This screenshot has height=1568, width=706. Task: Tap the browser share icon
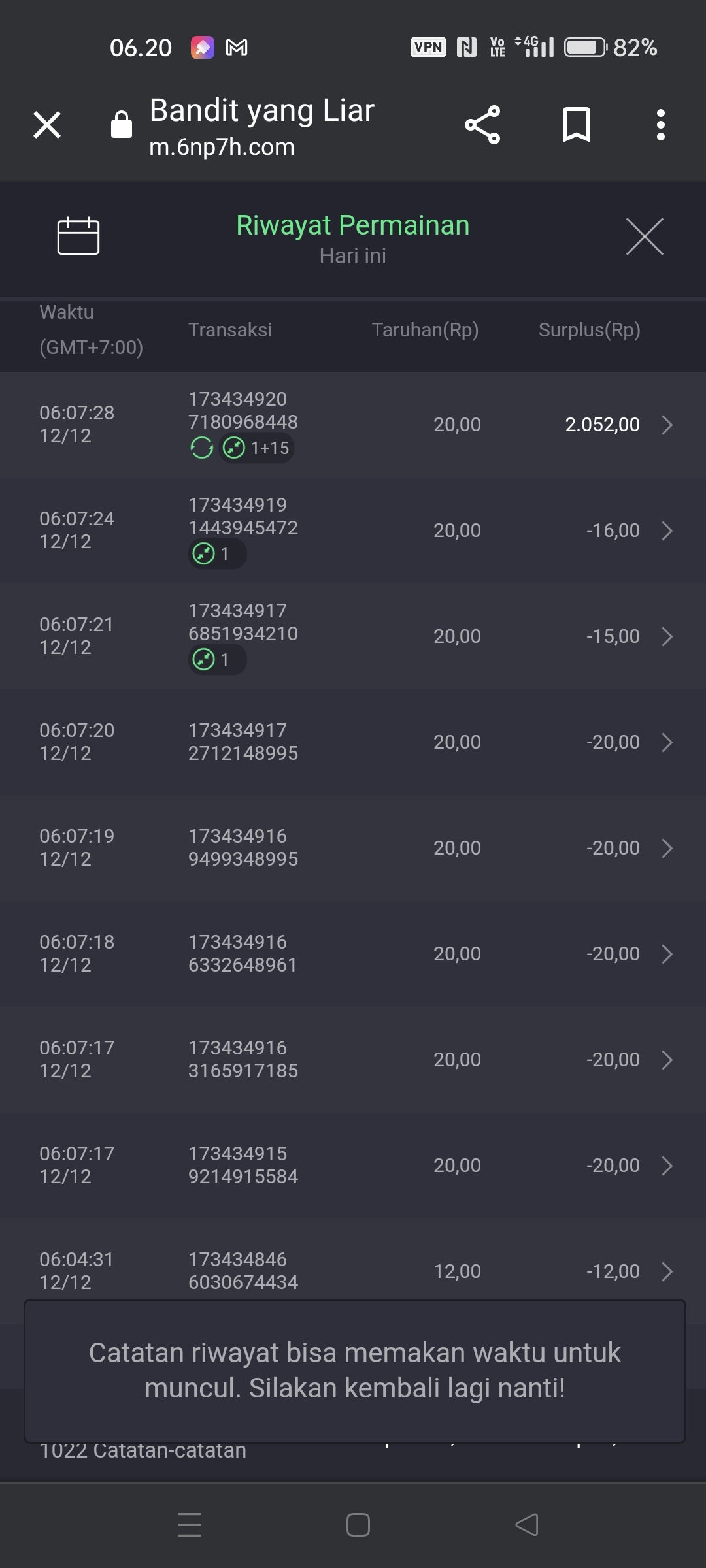[x=482, y=125]
